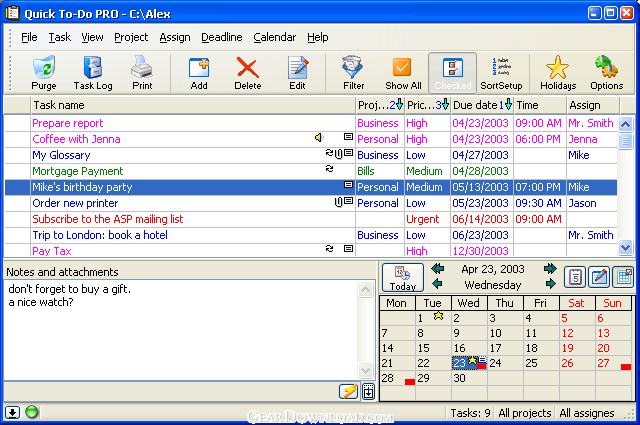The image size is (640, 425).
Task: Open SortSetup
Action: point(501,73)
